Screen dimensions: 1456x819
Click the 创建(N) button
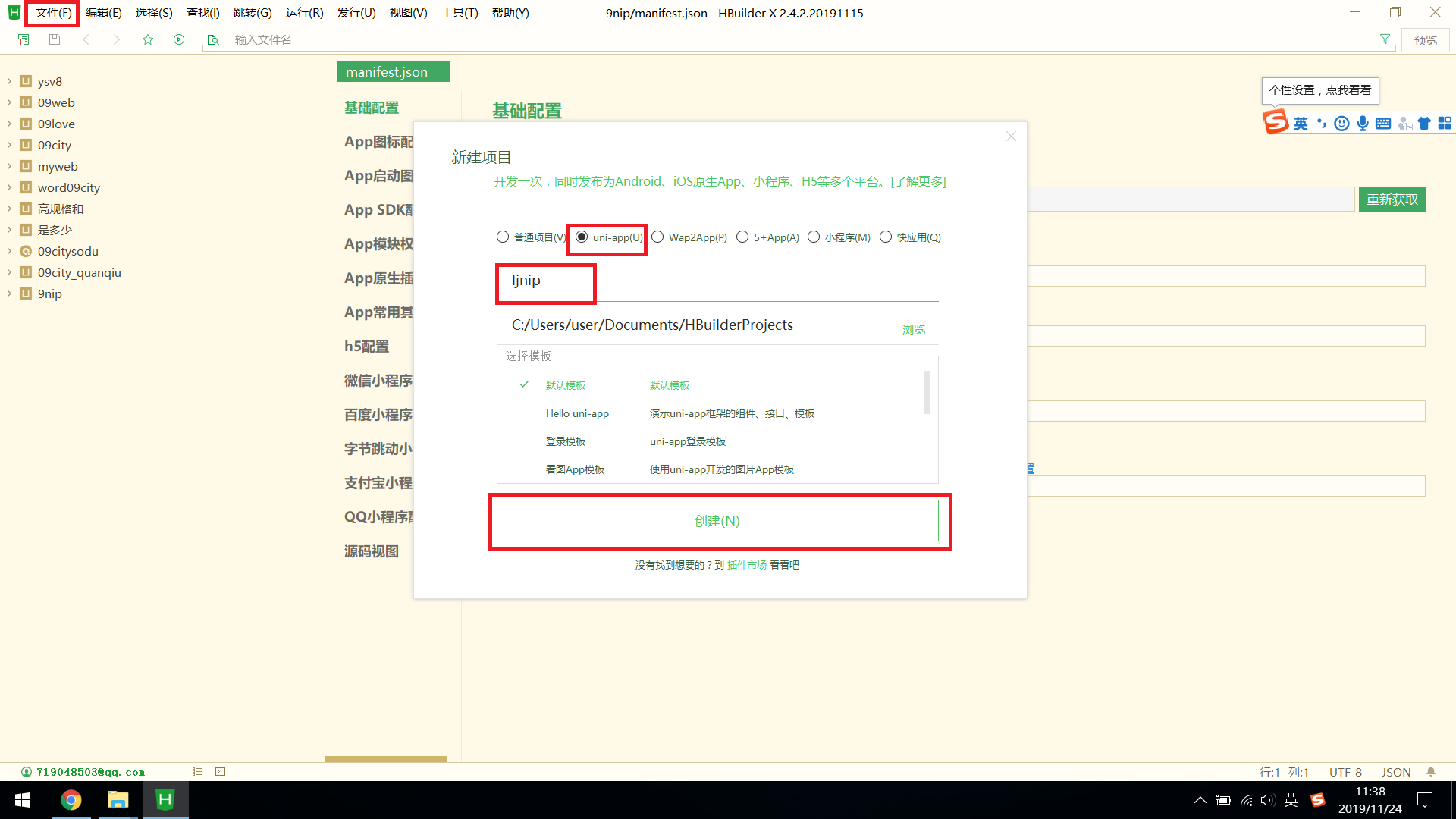tap(717, 521)
